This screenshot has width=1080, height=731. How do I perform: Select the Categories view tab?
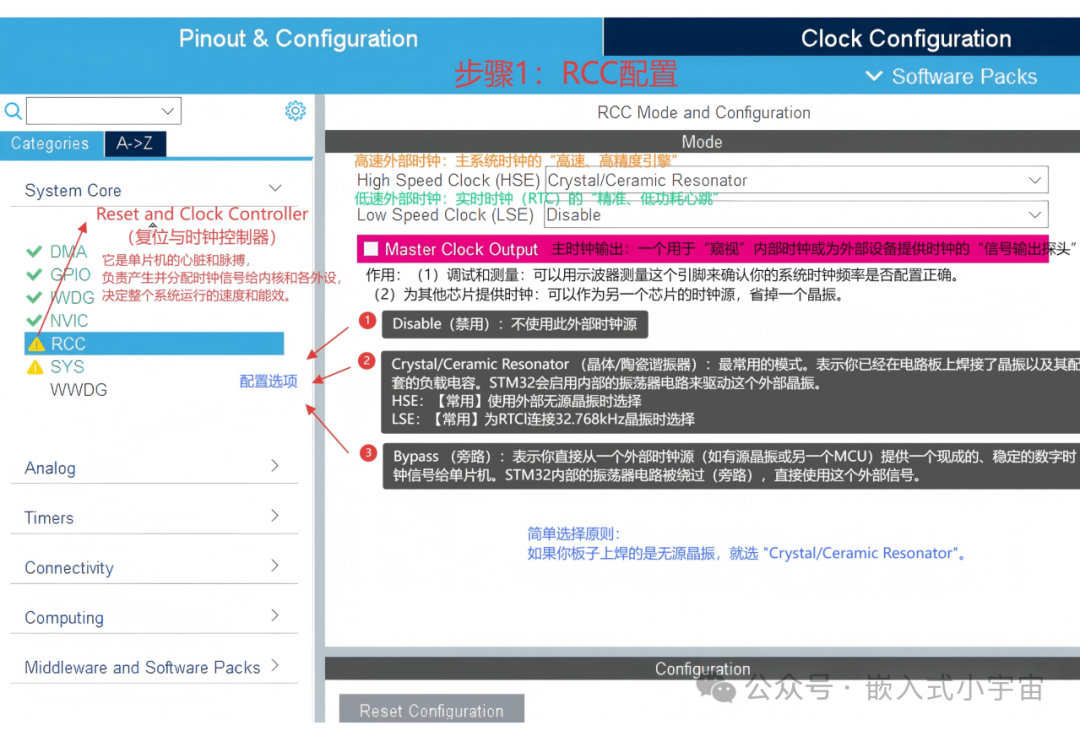(50, 143)
